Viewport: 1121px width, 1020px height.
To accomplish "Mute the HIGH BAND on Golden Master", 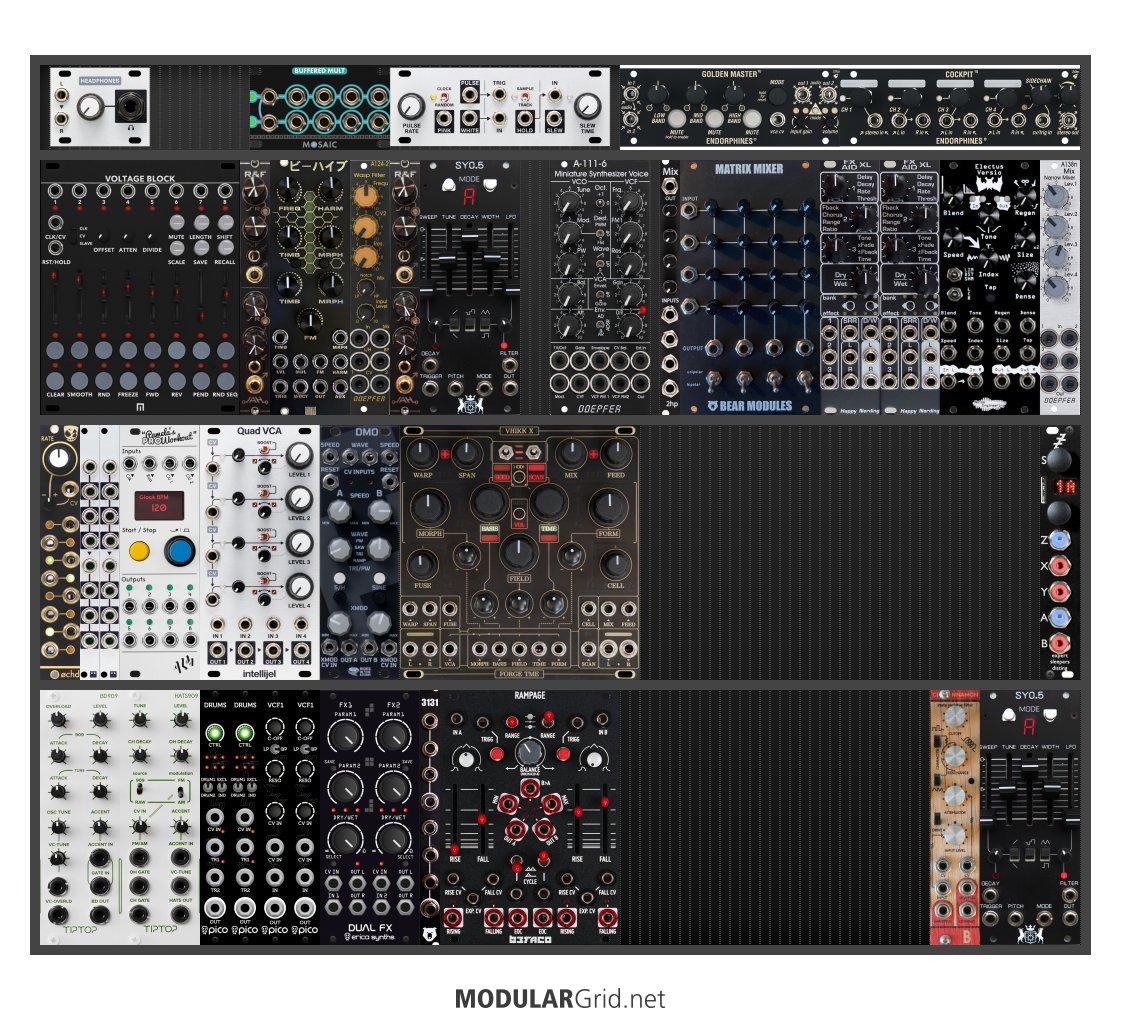I will 752,118.
